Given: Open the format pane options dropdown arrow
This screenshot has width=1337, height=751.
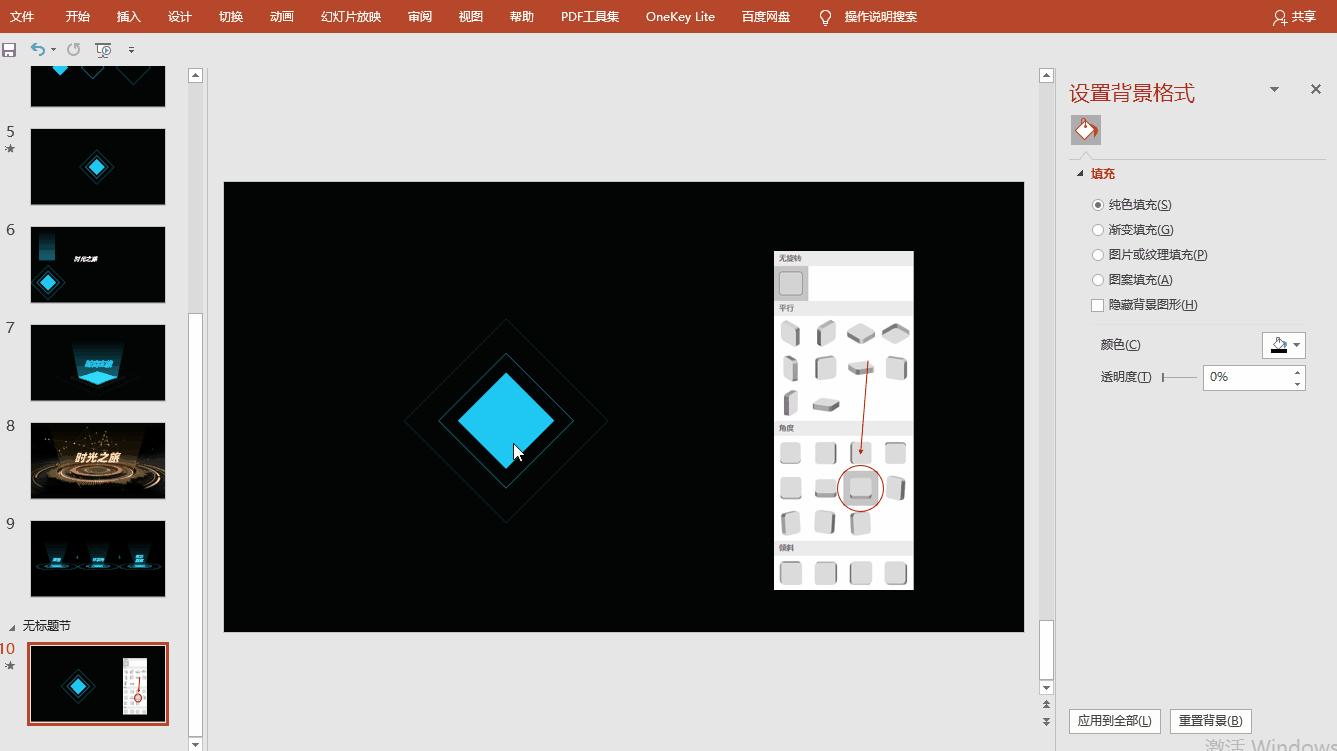Looking at the screenshot, I should click(1274, 89).
